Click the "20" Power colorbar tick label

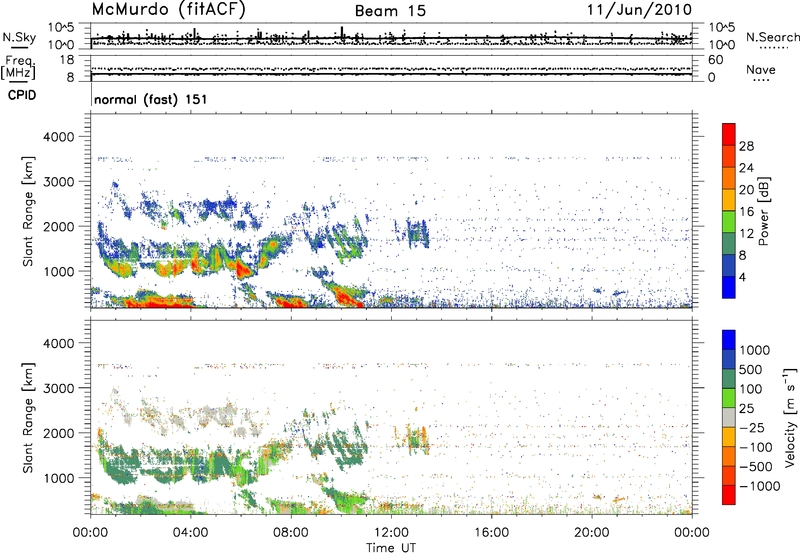tap(746, 190)
